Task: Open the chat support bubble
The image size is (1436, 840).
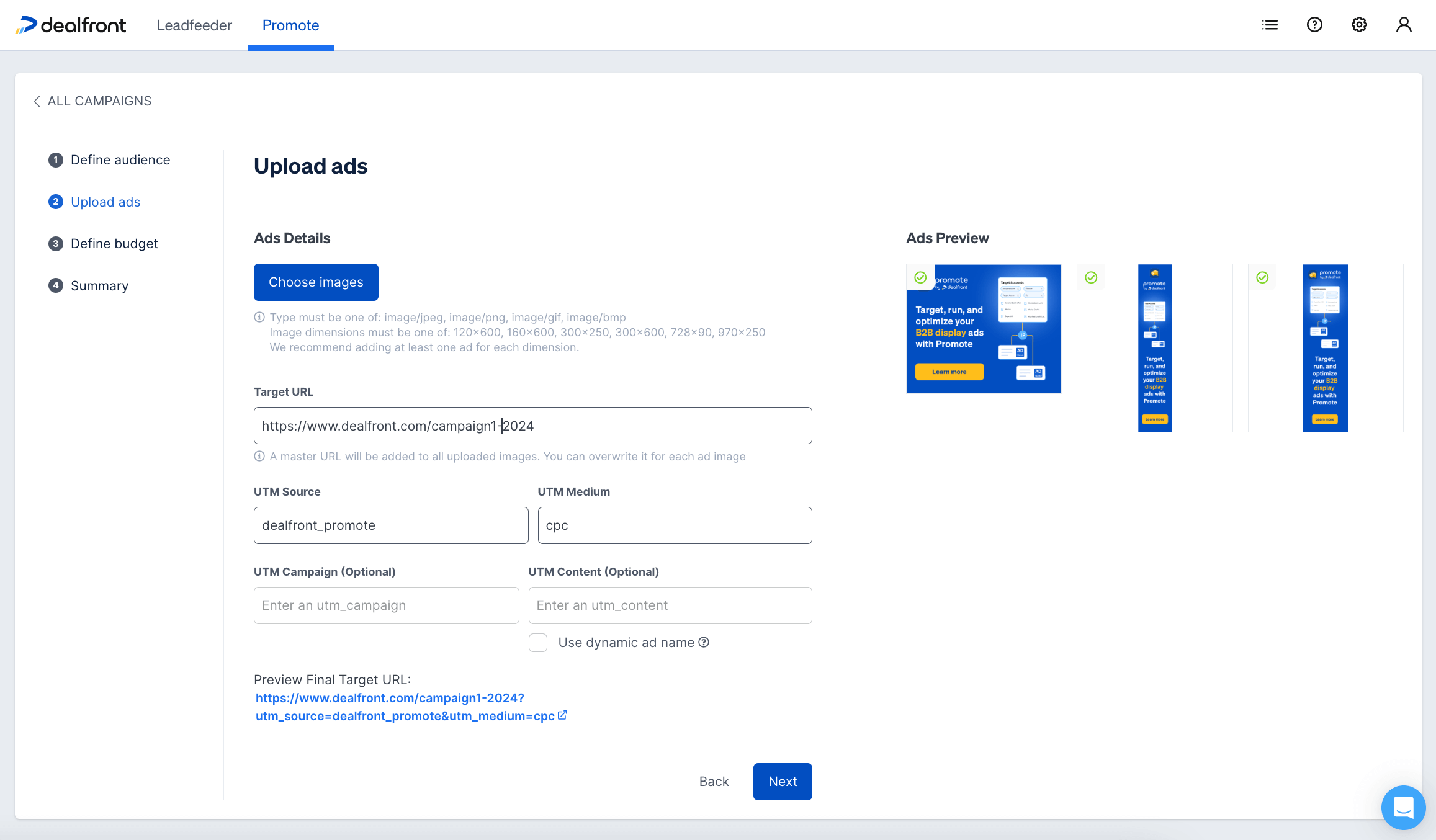Action: point(1403,807)
